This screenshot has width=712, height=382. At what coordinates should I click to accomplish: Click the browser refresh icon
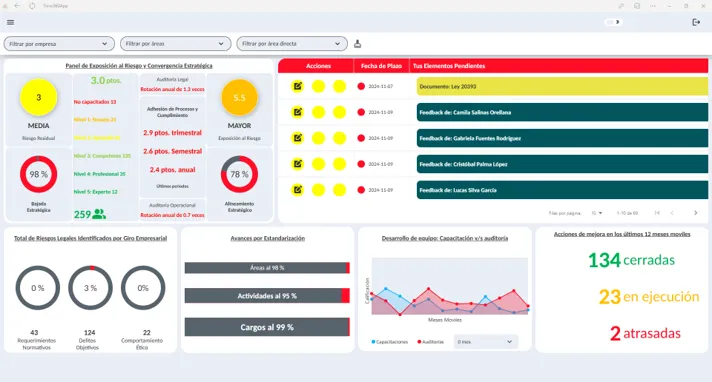(x=32, y=6)
